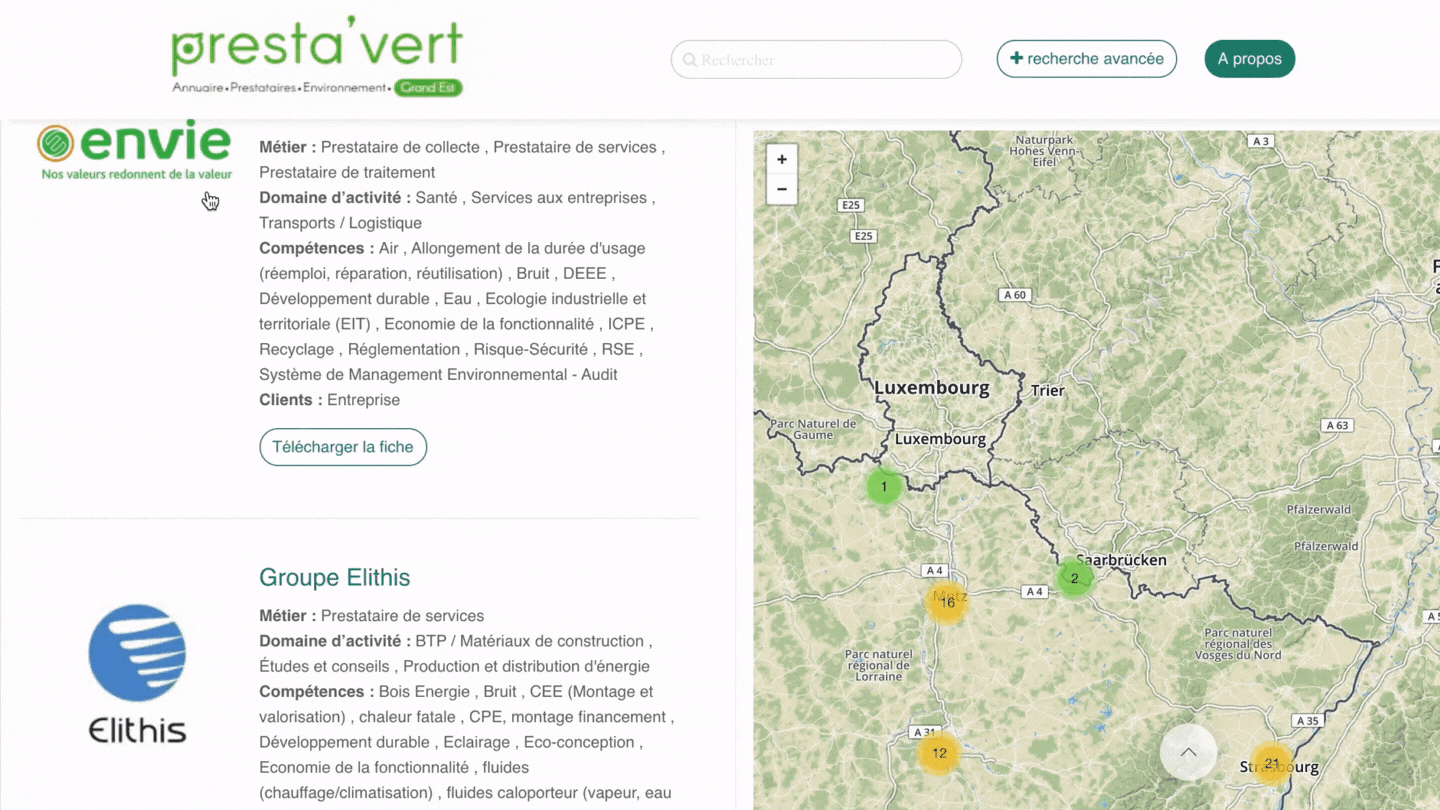Open the Groupe Elithis company page
The image size is (1440, 810).
tap(334, 577)
